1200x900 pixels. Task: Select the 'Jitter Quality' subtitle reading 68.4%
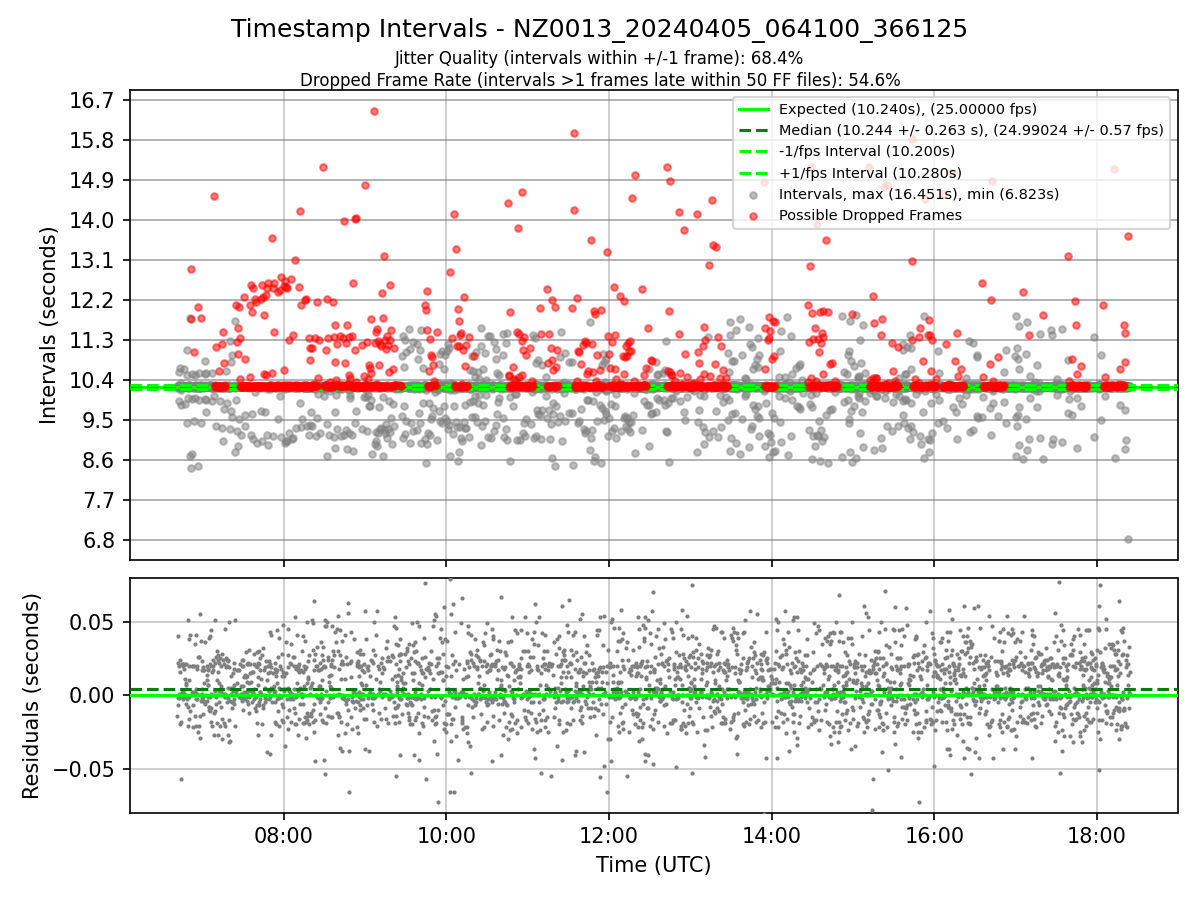pyautogui.click(x=599, y=58)
